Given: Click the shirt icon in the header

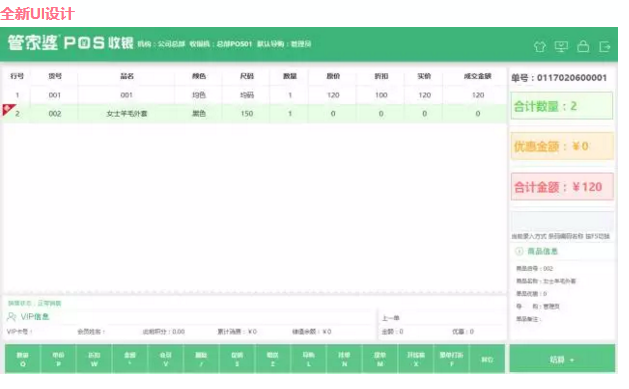Looking at the screenshot, I should coord(540,47).
